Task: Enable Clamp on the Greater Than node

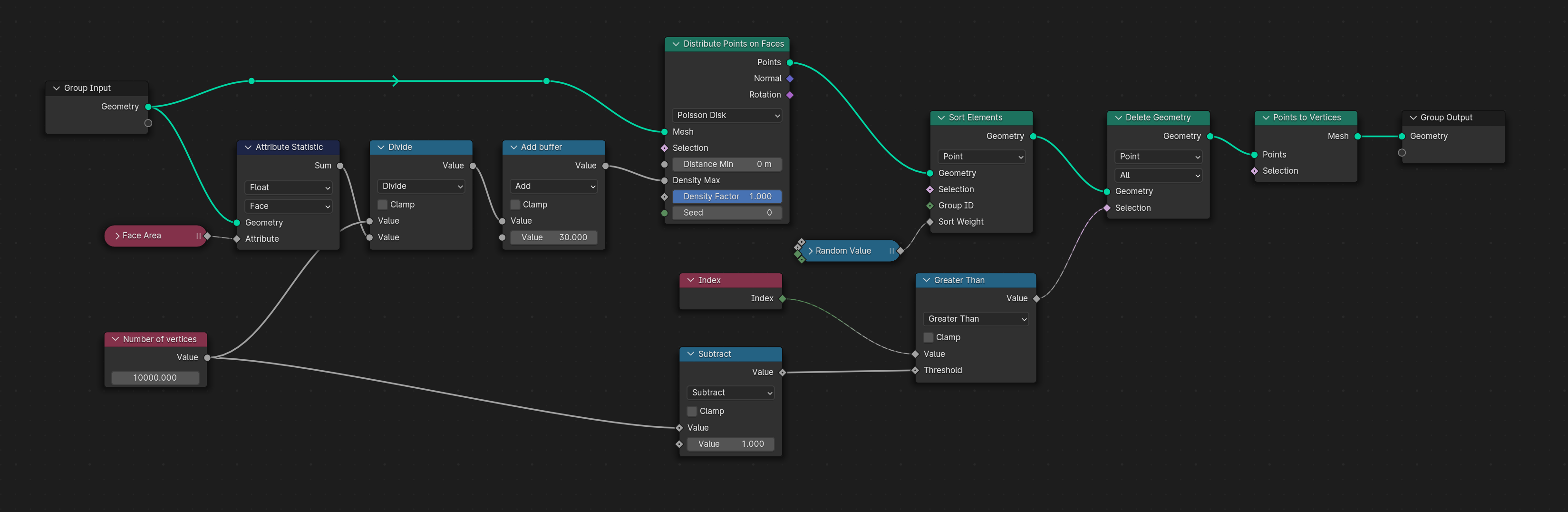Action: pyautogui.click(x=928, y=337)
